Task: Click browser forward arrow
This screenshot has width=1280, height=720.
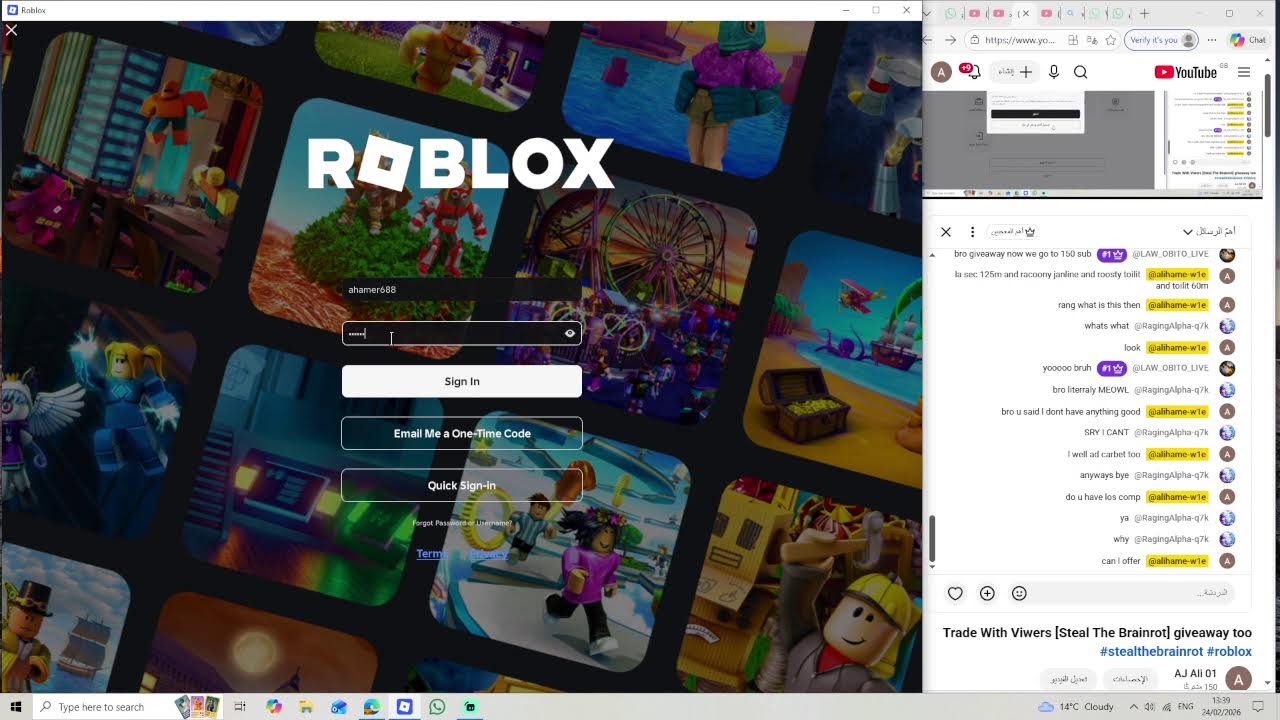Action: (x=950, y=40)
